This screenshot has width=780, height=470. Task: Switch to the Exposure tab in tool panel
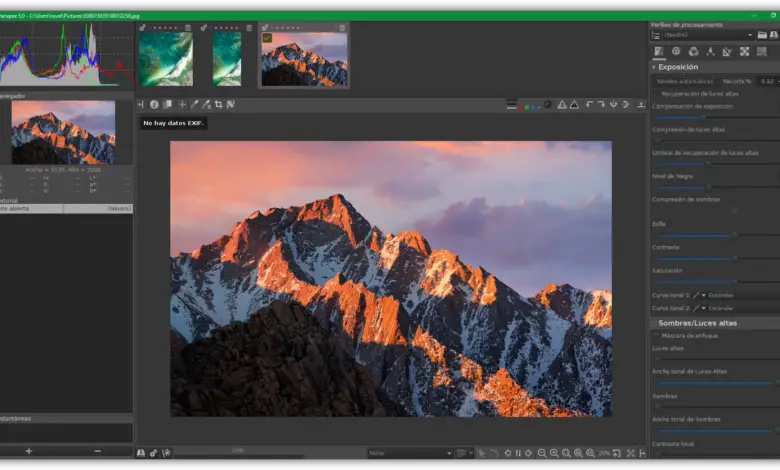click(x=658, y=51)
